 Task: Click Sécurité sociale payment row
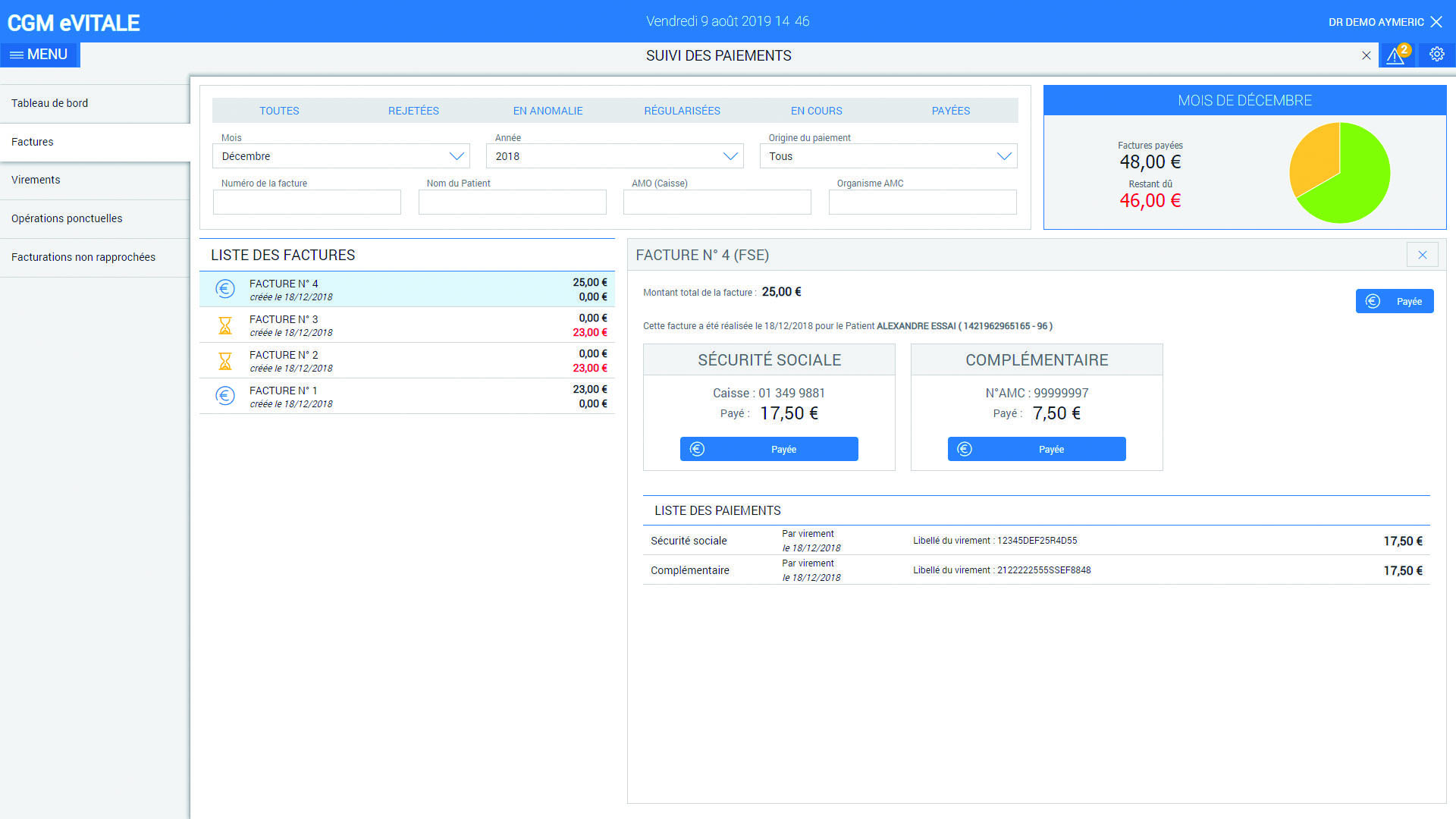[x=1036, y=541]
